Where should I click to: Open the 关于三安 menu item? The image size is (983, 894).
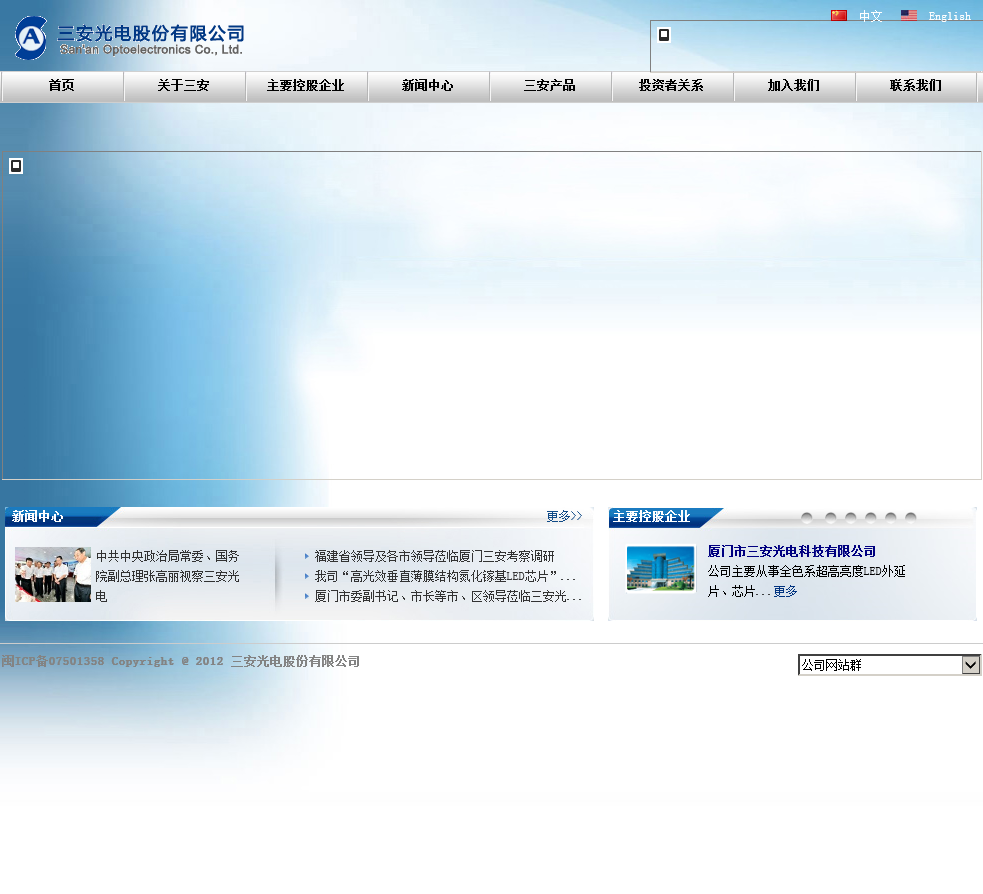point(184,86)
